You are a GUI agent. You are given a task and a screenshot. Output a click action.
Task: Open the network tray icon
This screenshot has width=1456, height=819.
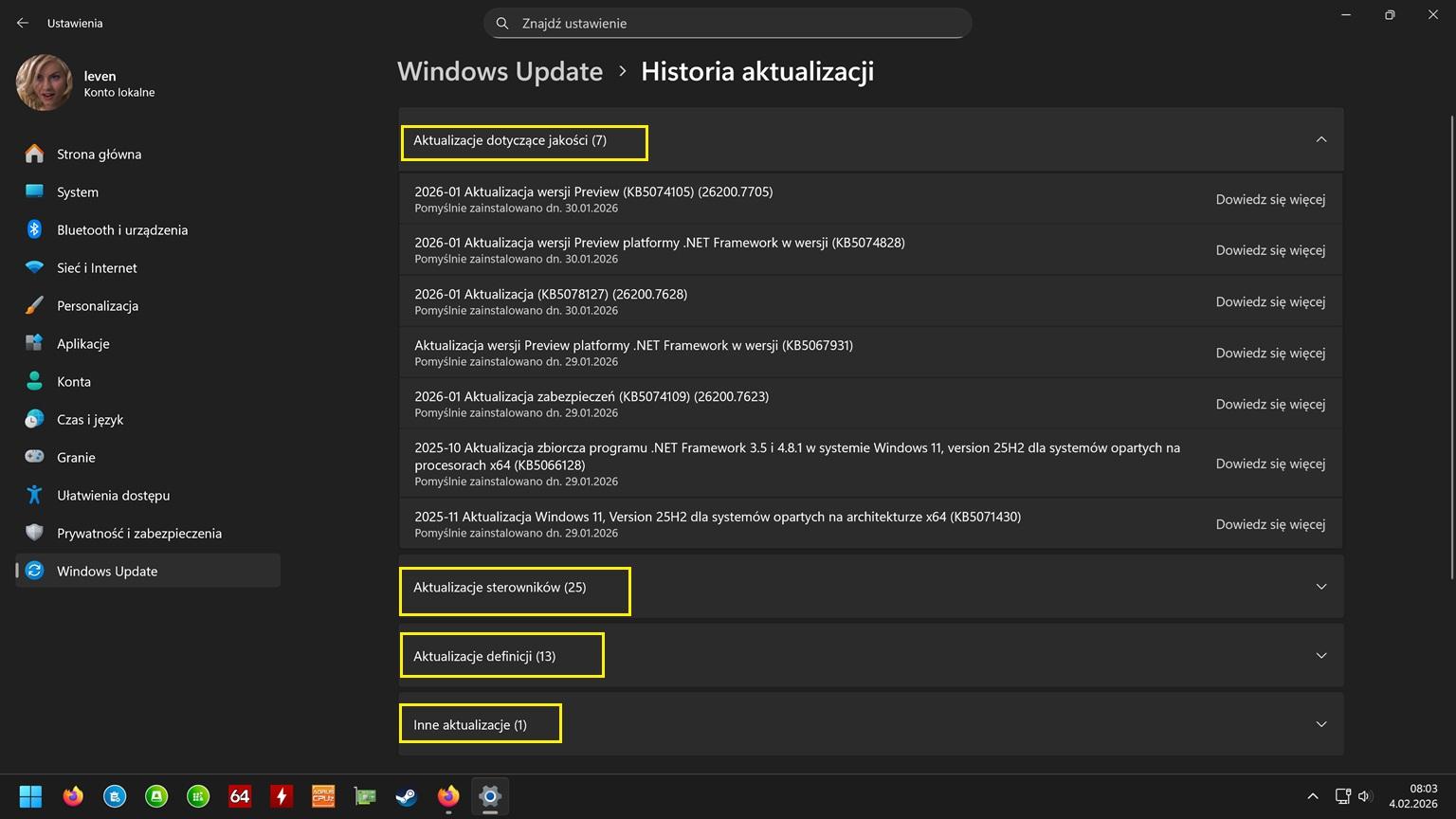(x=1343, y=796)
